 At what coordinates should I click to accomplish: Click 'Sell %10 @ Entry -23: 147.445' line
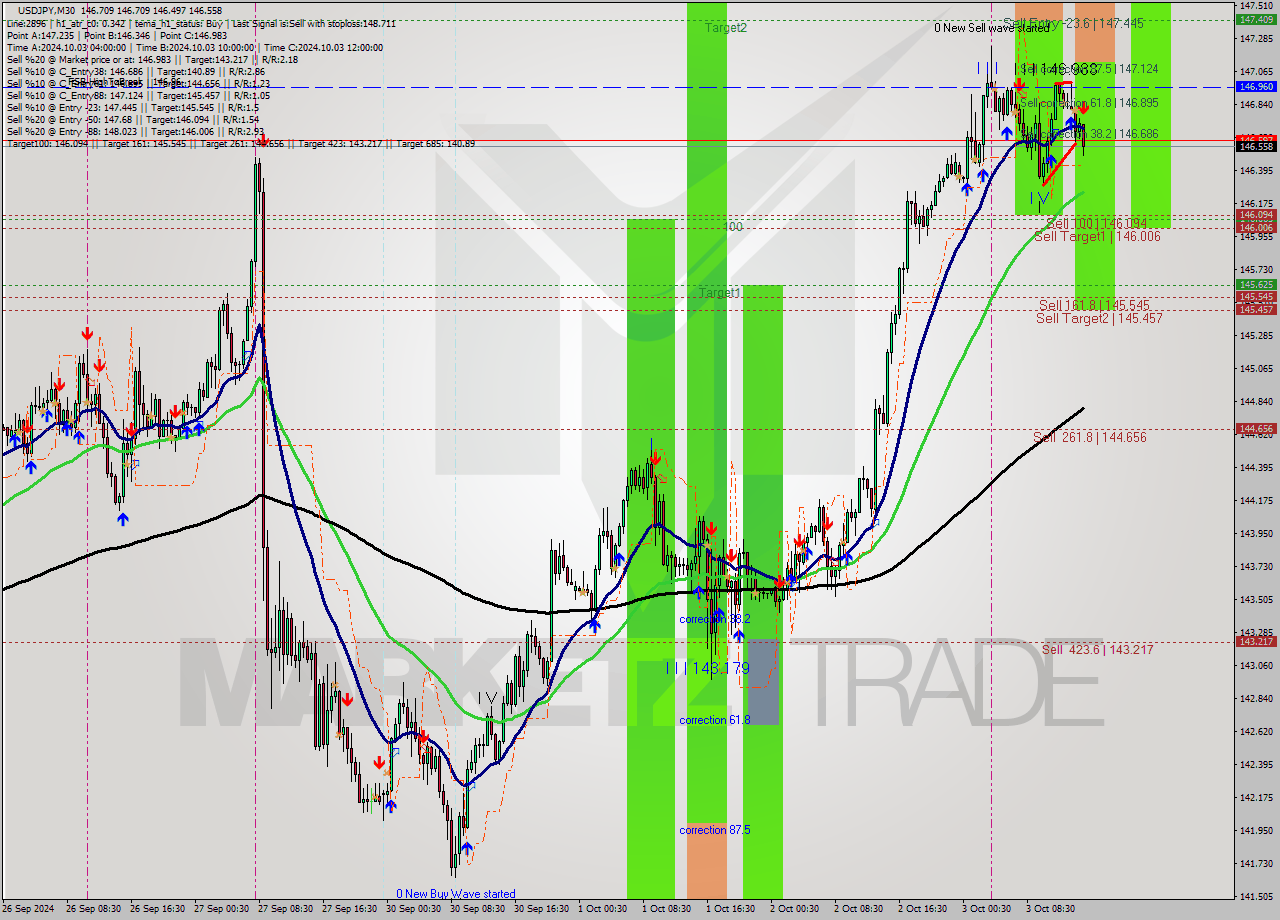click(132, 108)
